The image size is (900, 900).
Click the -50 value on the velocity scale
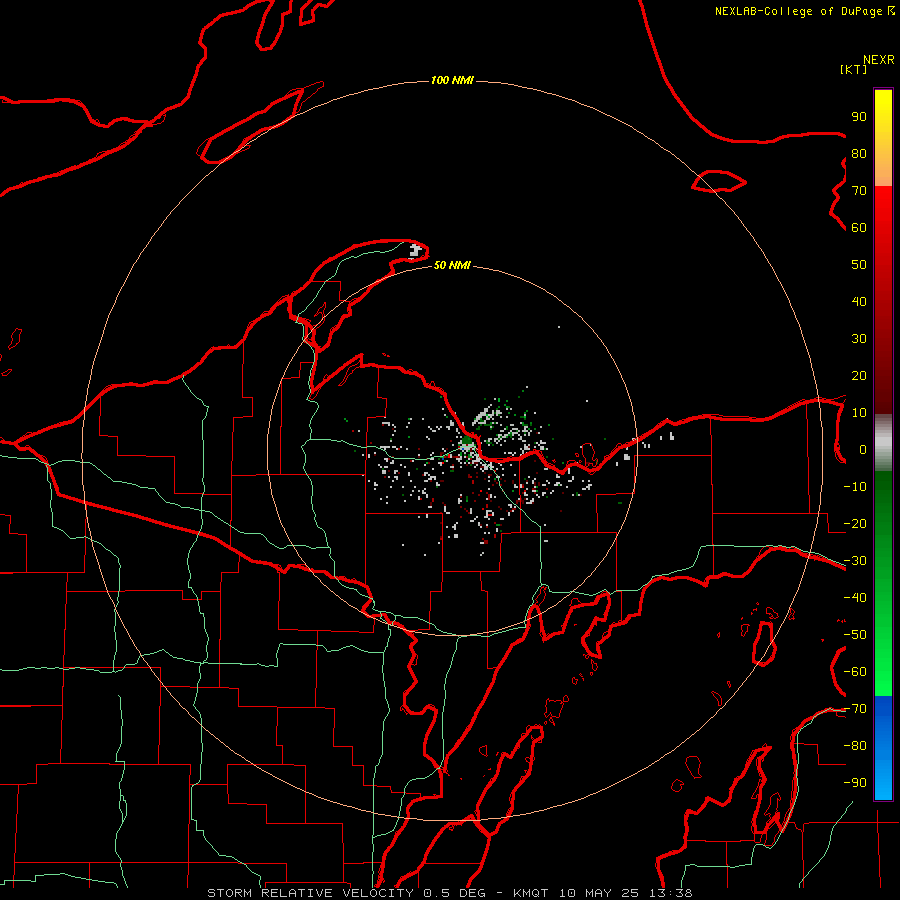pos(855,635)
